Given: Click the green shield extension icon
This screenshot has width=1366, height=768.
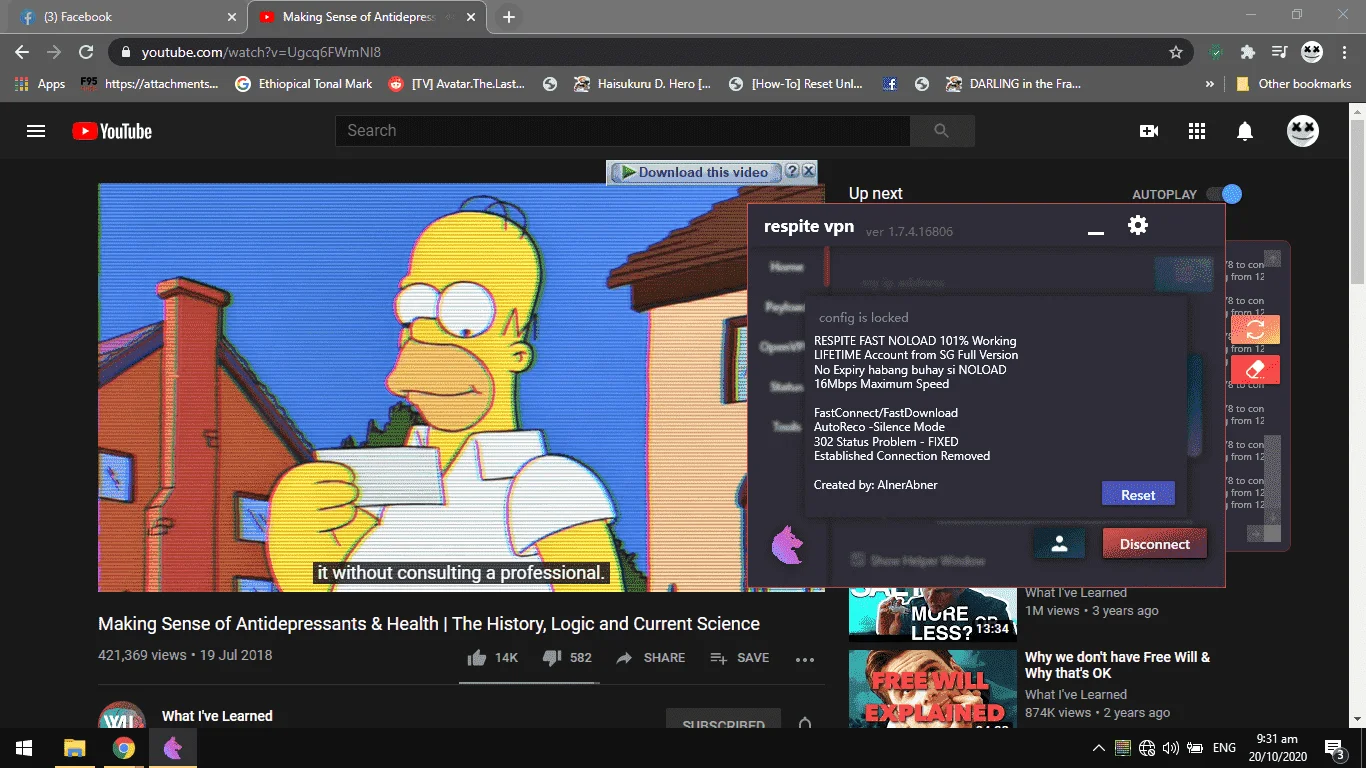Looking at the screenshot, I should pyautogui.click(x=1215, y=52).
